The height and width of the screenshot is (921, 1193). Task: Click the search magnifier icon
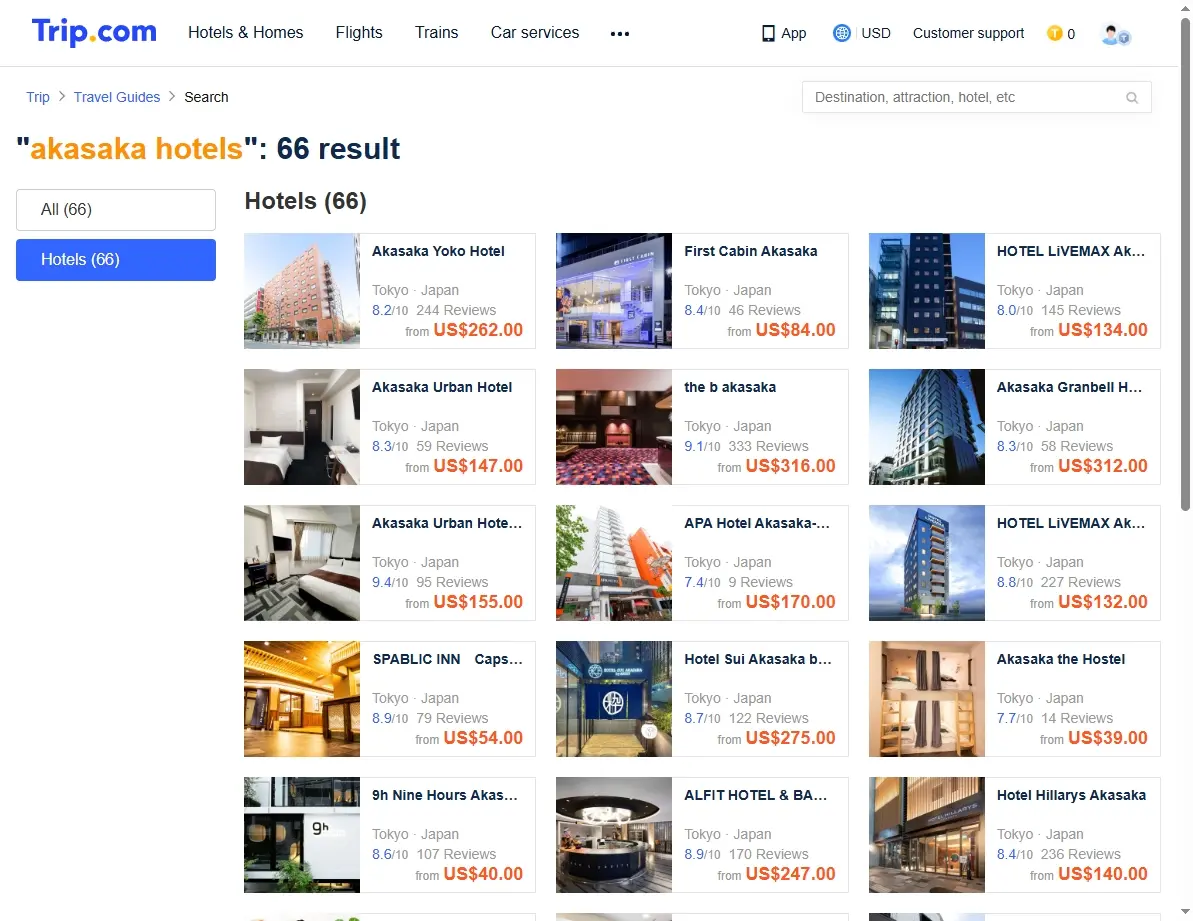(1132, 97)
